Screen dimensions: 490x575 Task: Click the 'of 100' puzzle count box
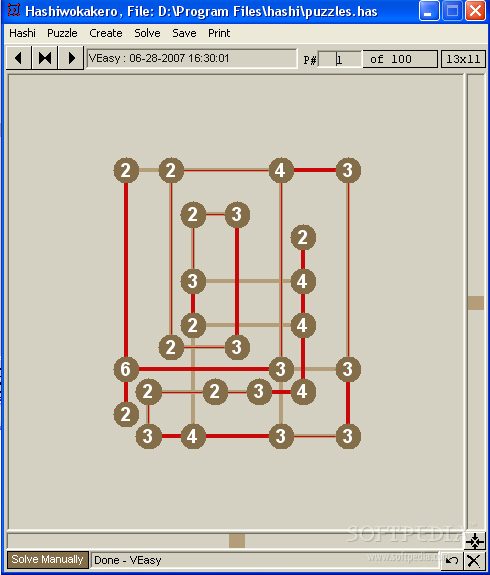400,59
